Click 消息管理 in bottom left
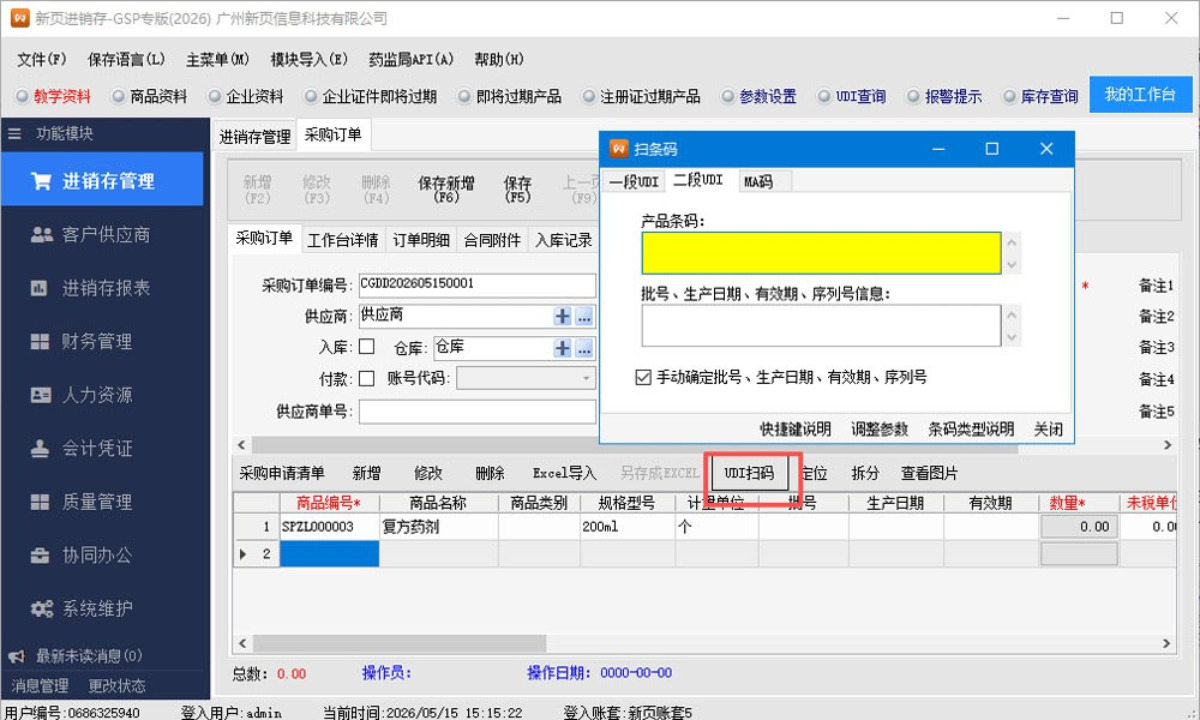This screenshot has width=1200, height=720. [x=40, y=686]
